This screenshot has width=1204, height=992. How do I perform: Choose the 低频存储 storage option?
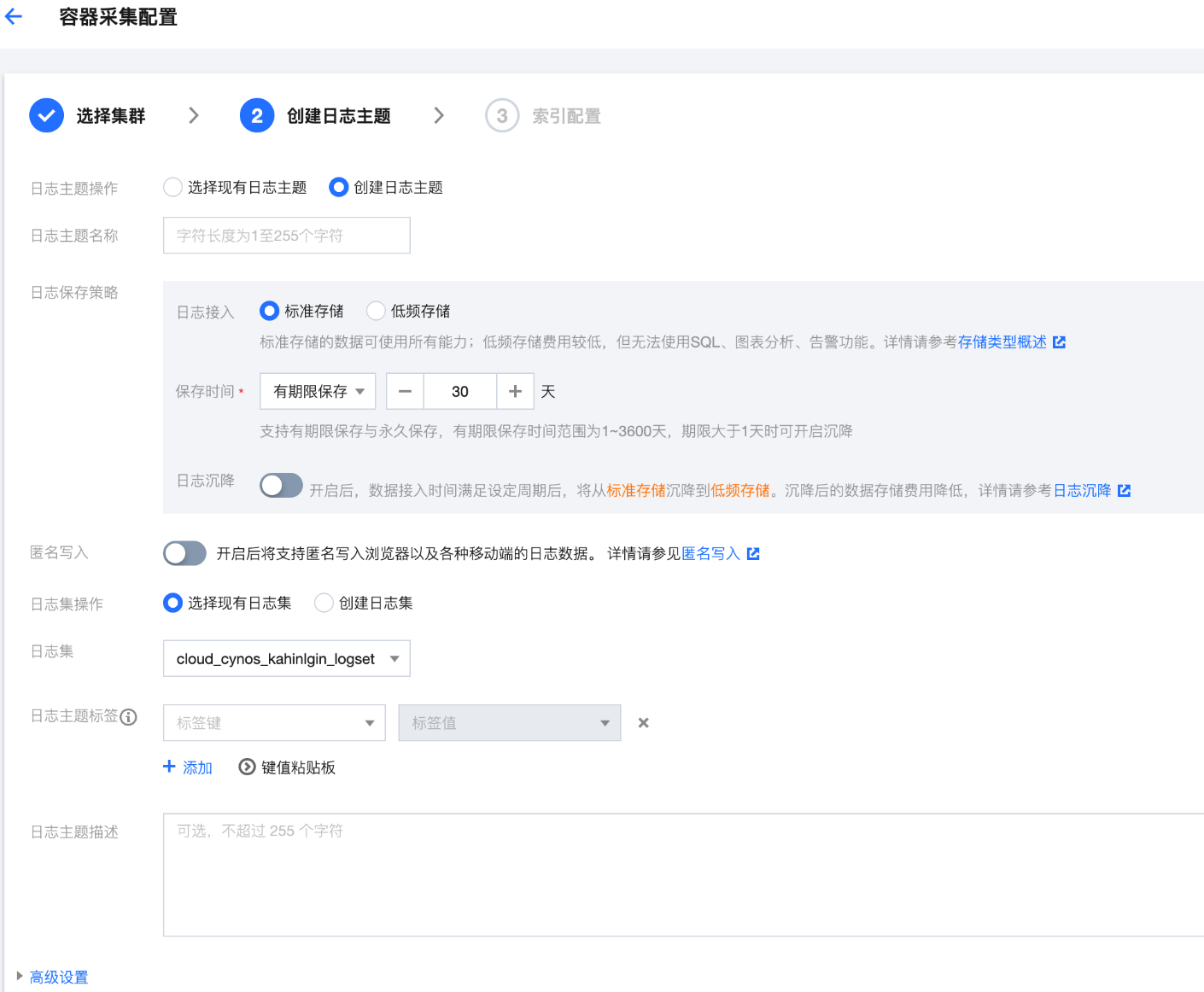coord(376,311)
